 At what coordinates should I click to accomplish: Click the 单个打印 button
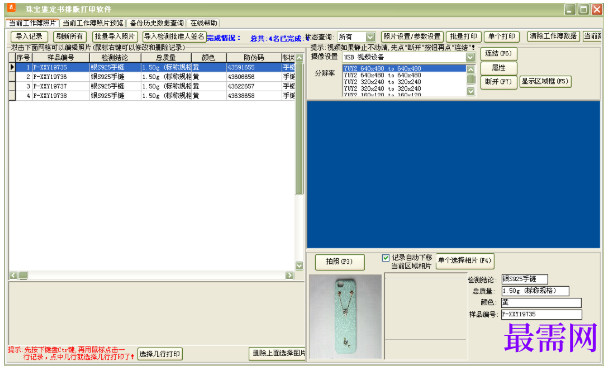point(502,37)
